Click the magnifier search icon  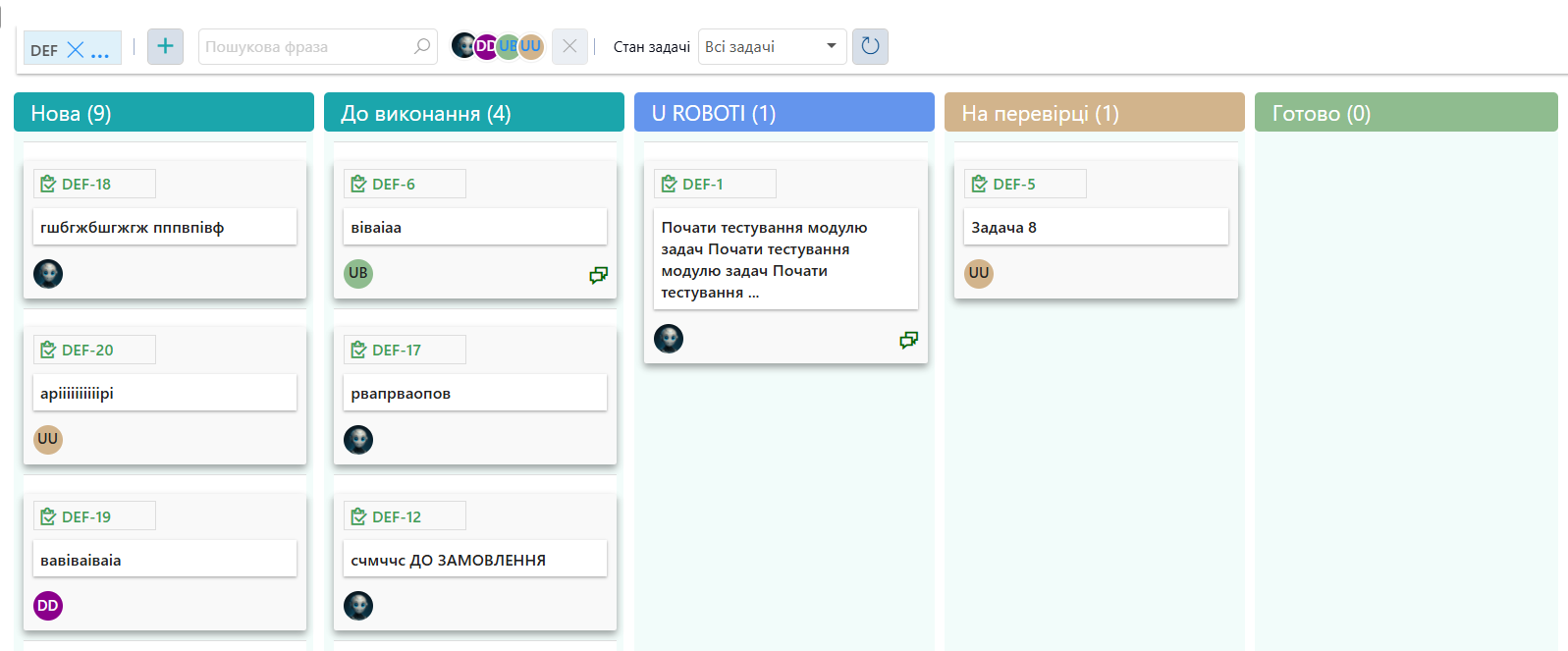[x=422, y=46]
